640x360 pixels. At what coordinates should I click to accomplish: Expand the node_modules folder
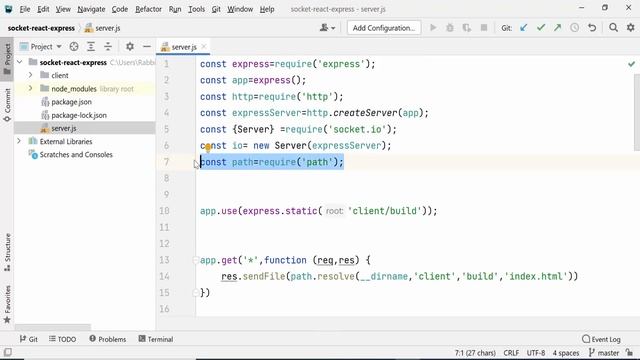(30, 88)
